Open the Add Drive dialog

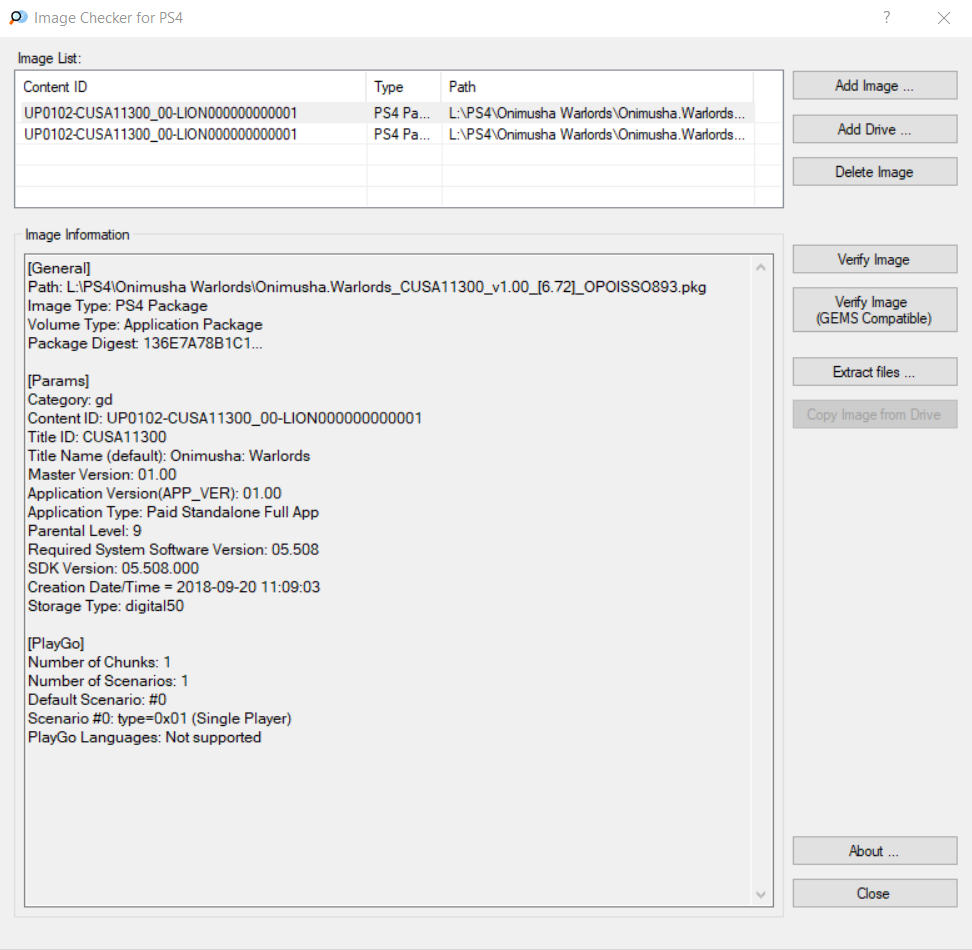[x=874, y=129]
